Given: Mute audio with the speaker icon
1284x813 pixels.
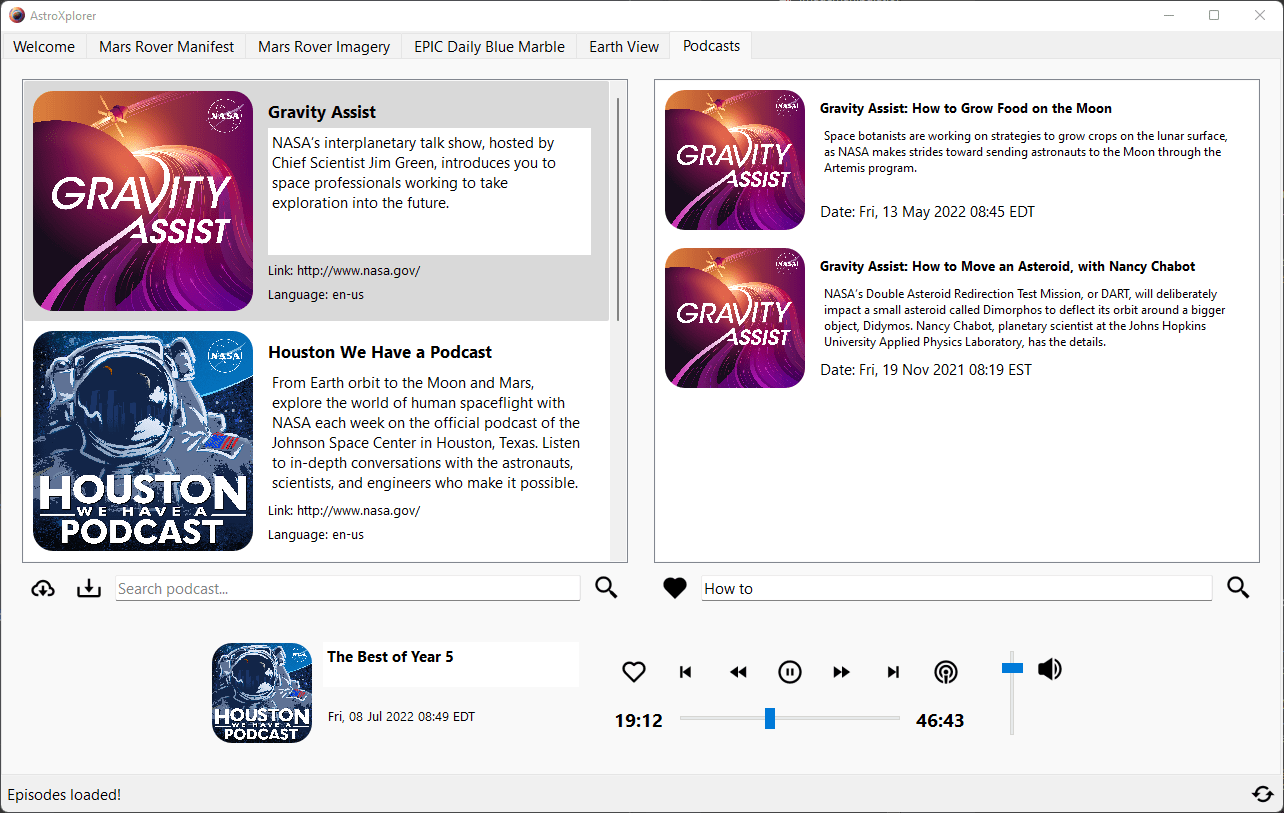Looking at the screenshot, I should click(1050, 669).
